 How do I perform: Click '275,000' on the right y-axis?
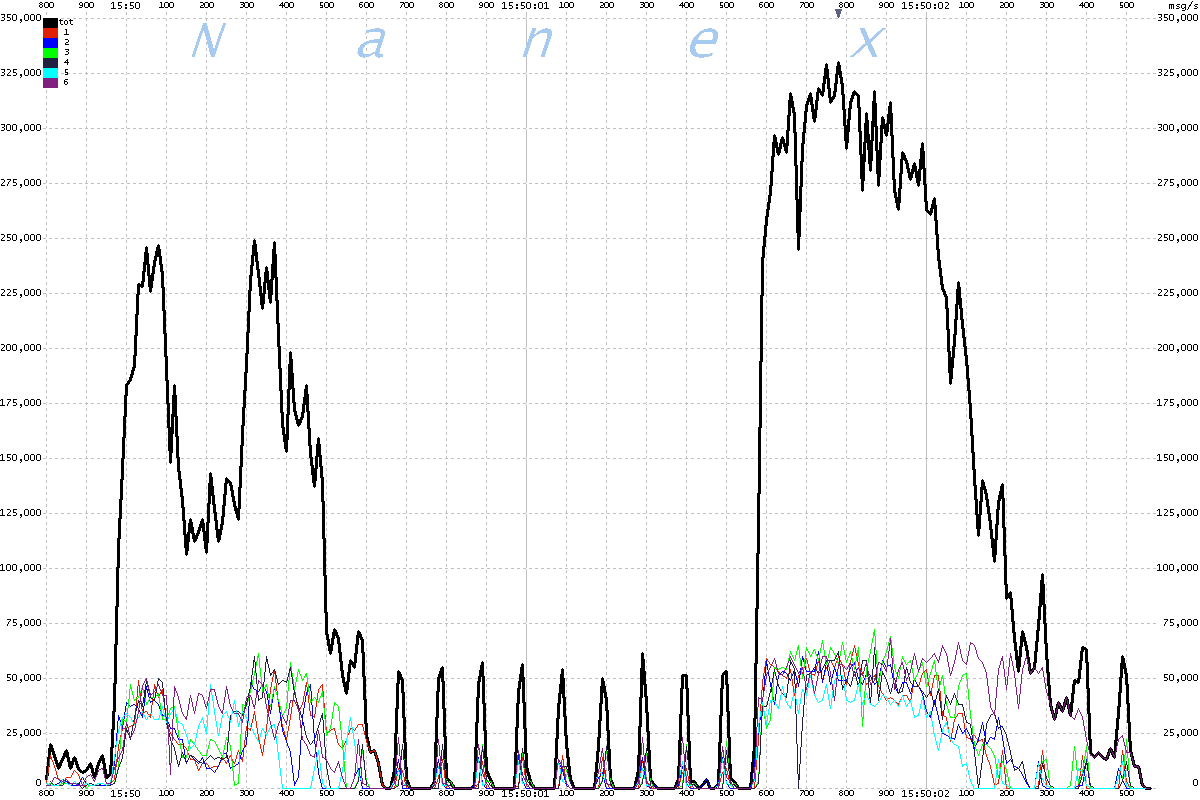(x=1177, y=183)
